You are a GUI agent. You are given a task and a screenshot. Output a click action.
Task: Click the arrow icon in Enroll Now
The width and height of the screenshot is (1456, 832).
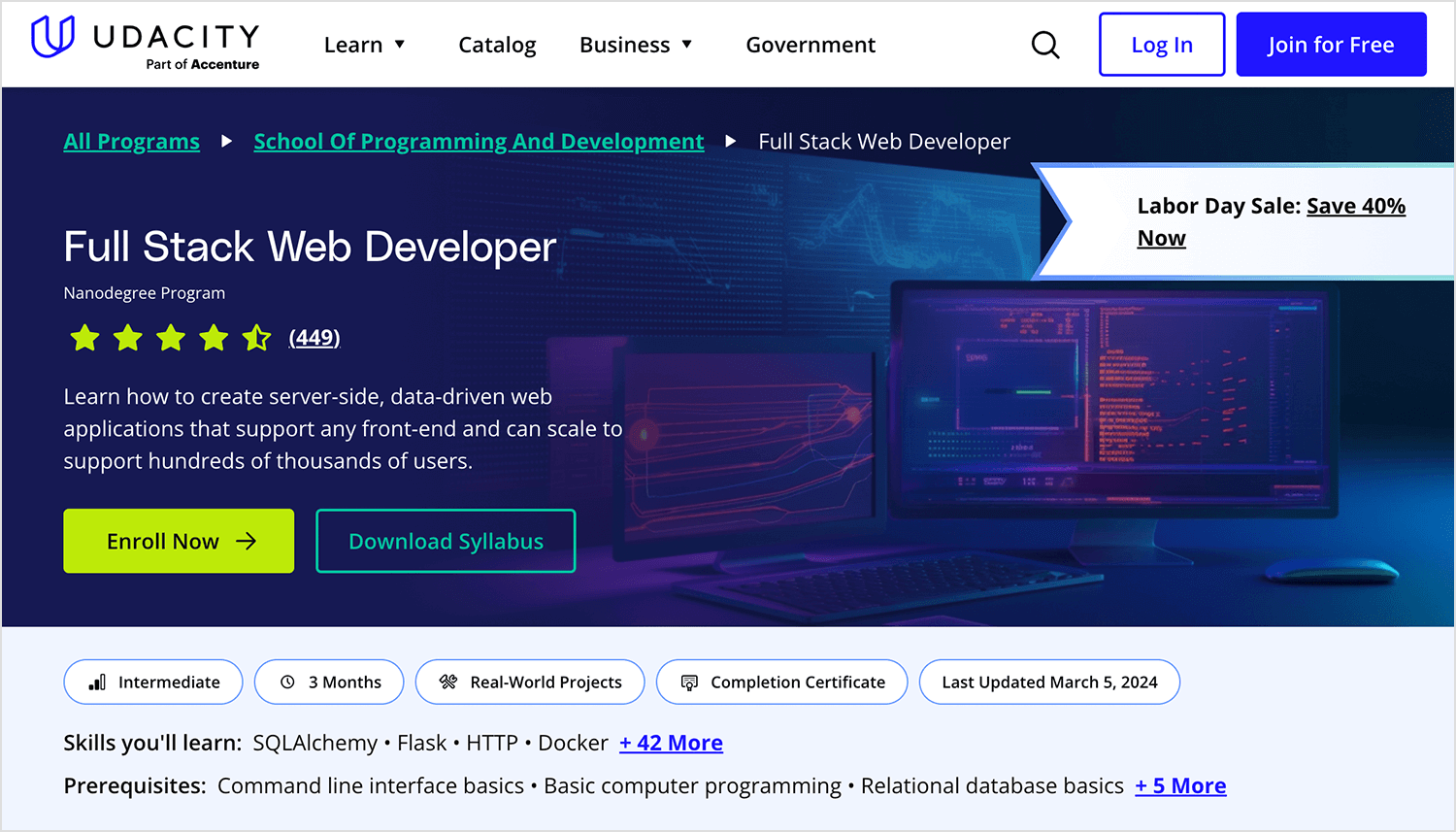(x=247, y=541)
